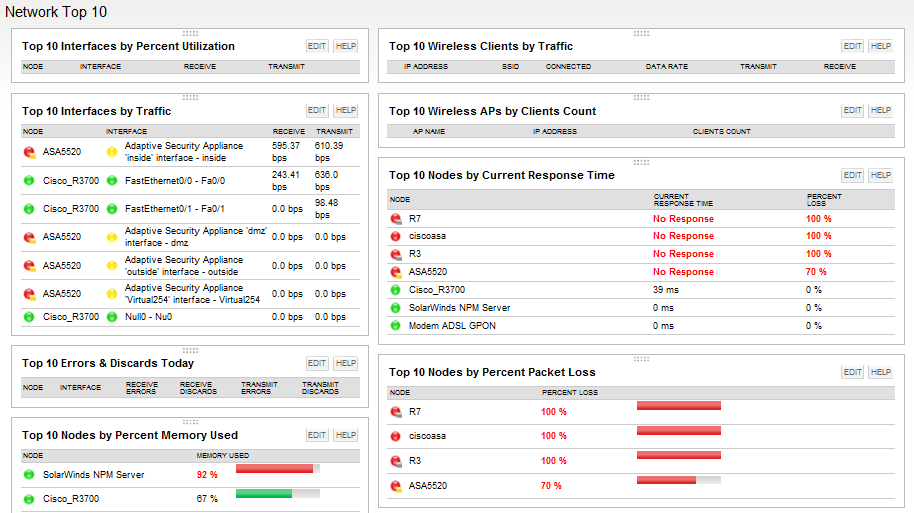Click yellow status icon of 'outside' interface
Screen dimensions: 914x513
(112, 266)
